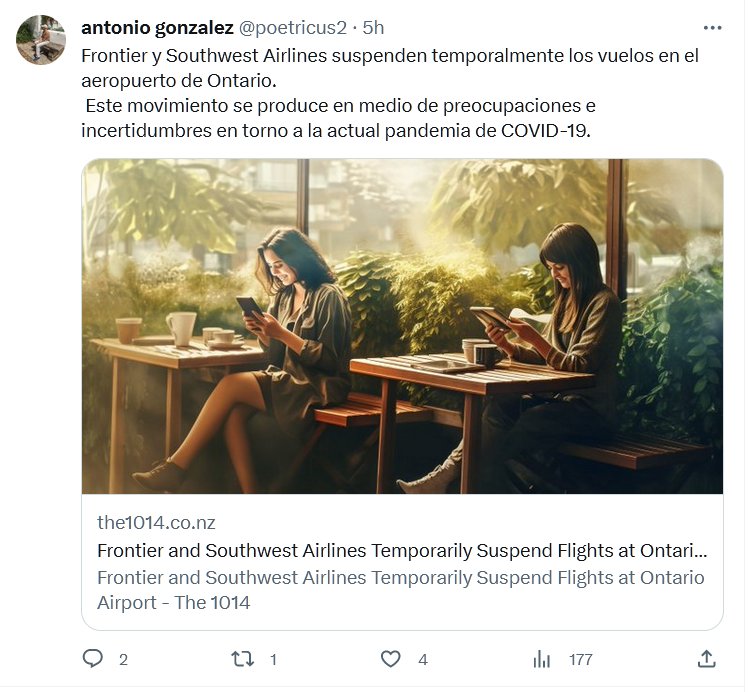Open the @poetricus2 handle link

click(x=290, y=28)
